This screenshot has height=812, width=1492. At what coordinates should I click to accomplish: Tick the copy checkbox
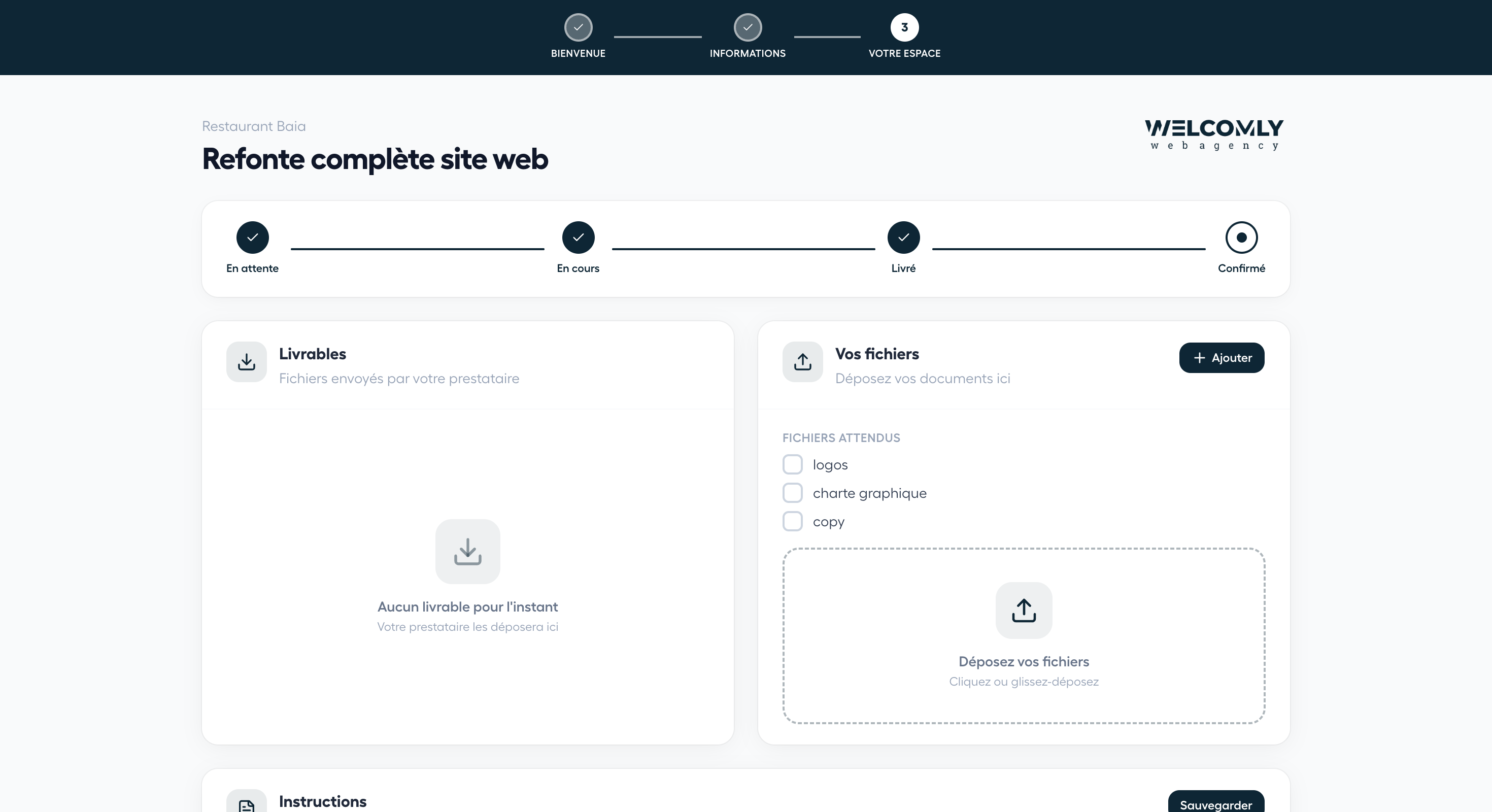click(792, 521)
